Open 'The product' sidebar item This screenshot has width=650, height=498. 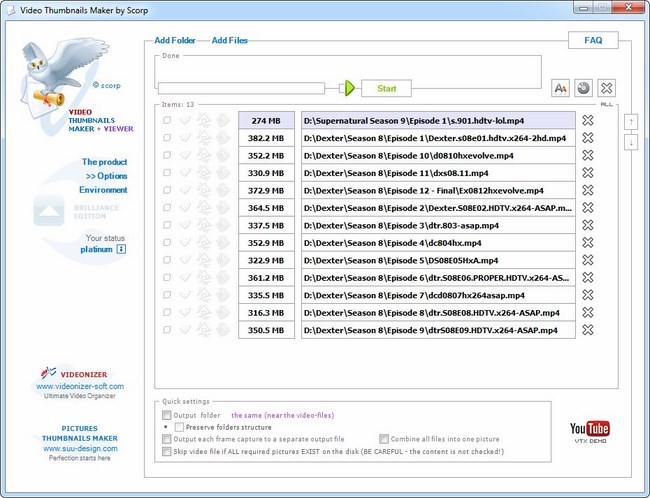click(x=104, y=162)
